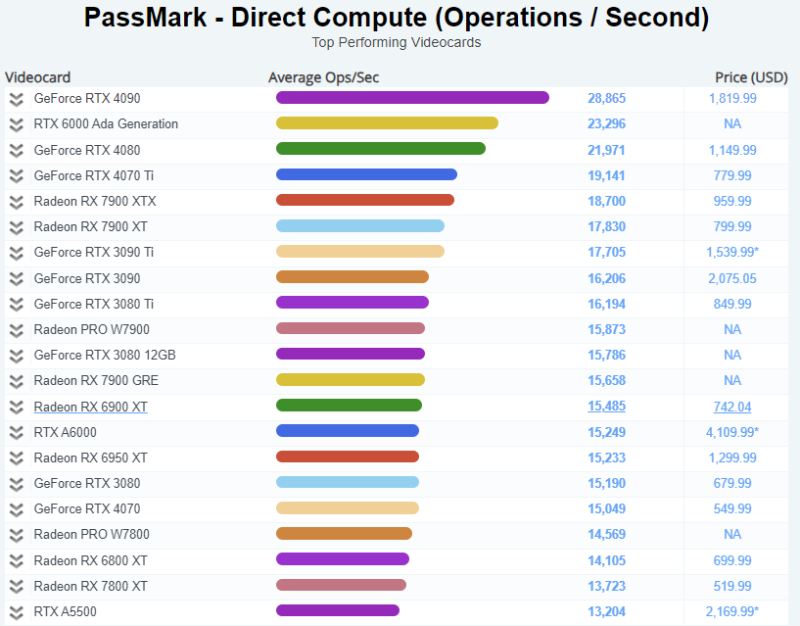The image size is (800, 626).
Task: Open the 549.99 price for RTX 4070
Action: coord(733,509)
